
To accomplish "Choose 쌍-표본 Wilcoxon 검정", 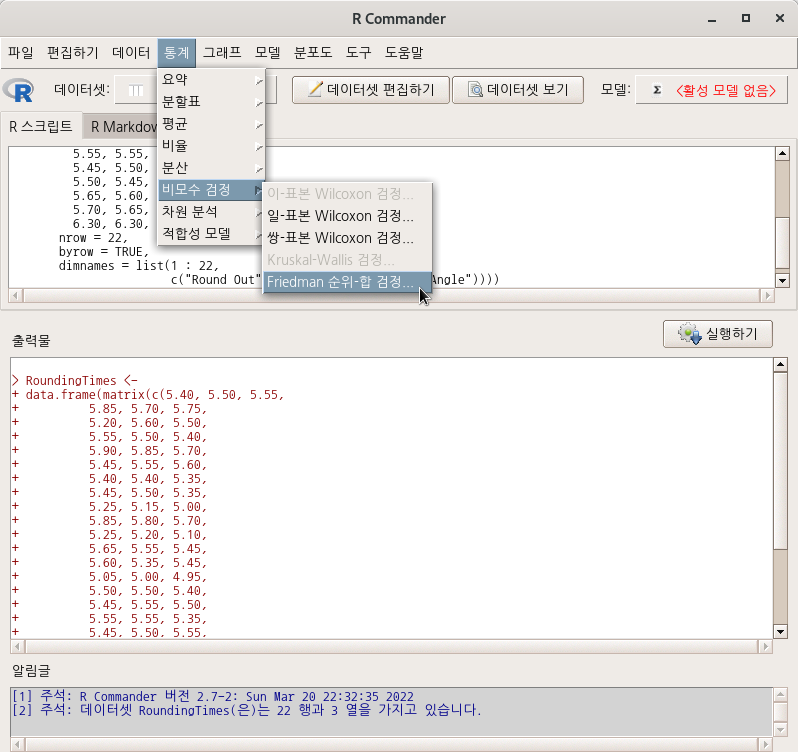I will point(347,238).
